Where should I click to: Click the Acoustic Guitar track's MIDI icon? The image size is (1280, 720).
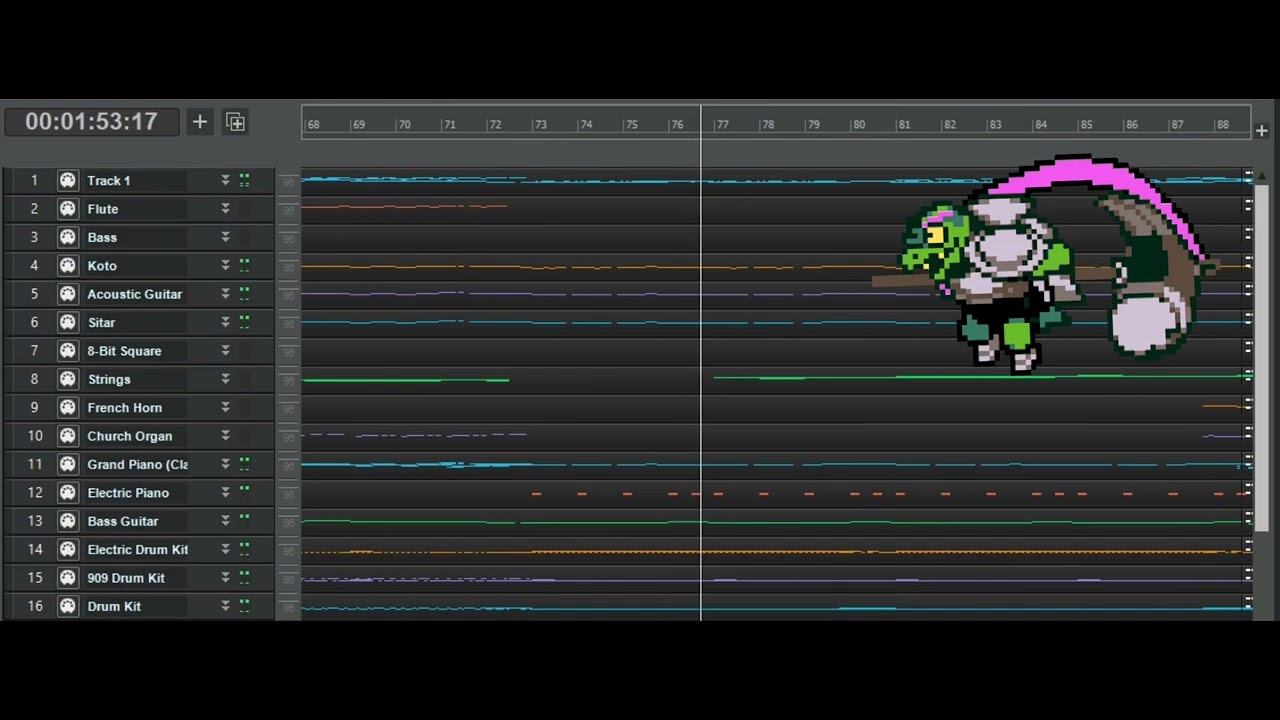click(67, 294)
